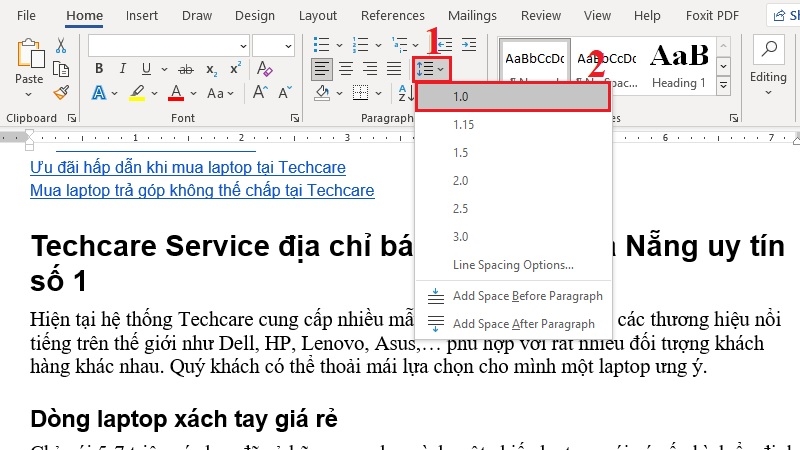This screenshot has width=800, height=450.
Task: Switch to the References tab
Action: click(393, 16)
